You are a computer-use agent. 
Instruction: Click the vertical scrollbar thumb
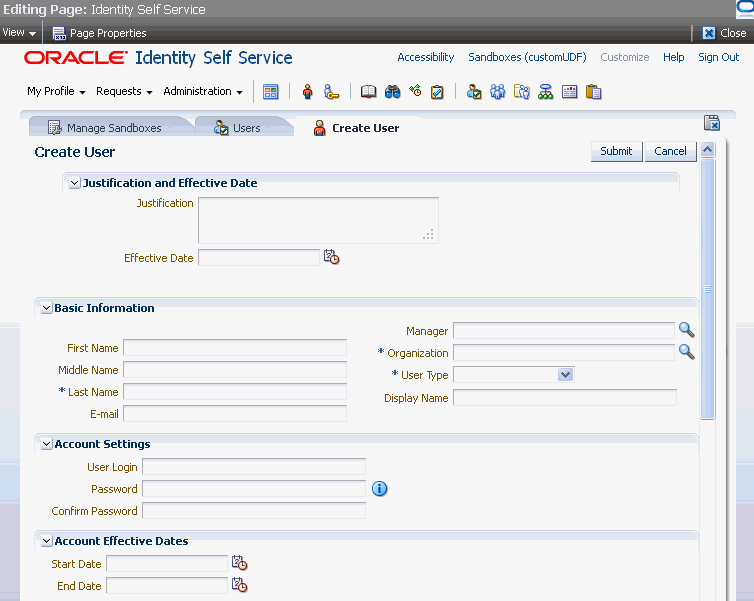(707, 288)
